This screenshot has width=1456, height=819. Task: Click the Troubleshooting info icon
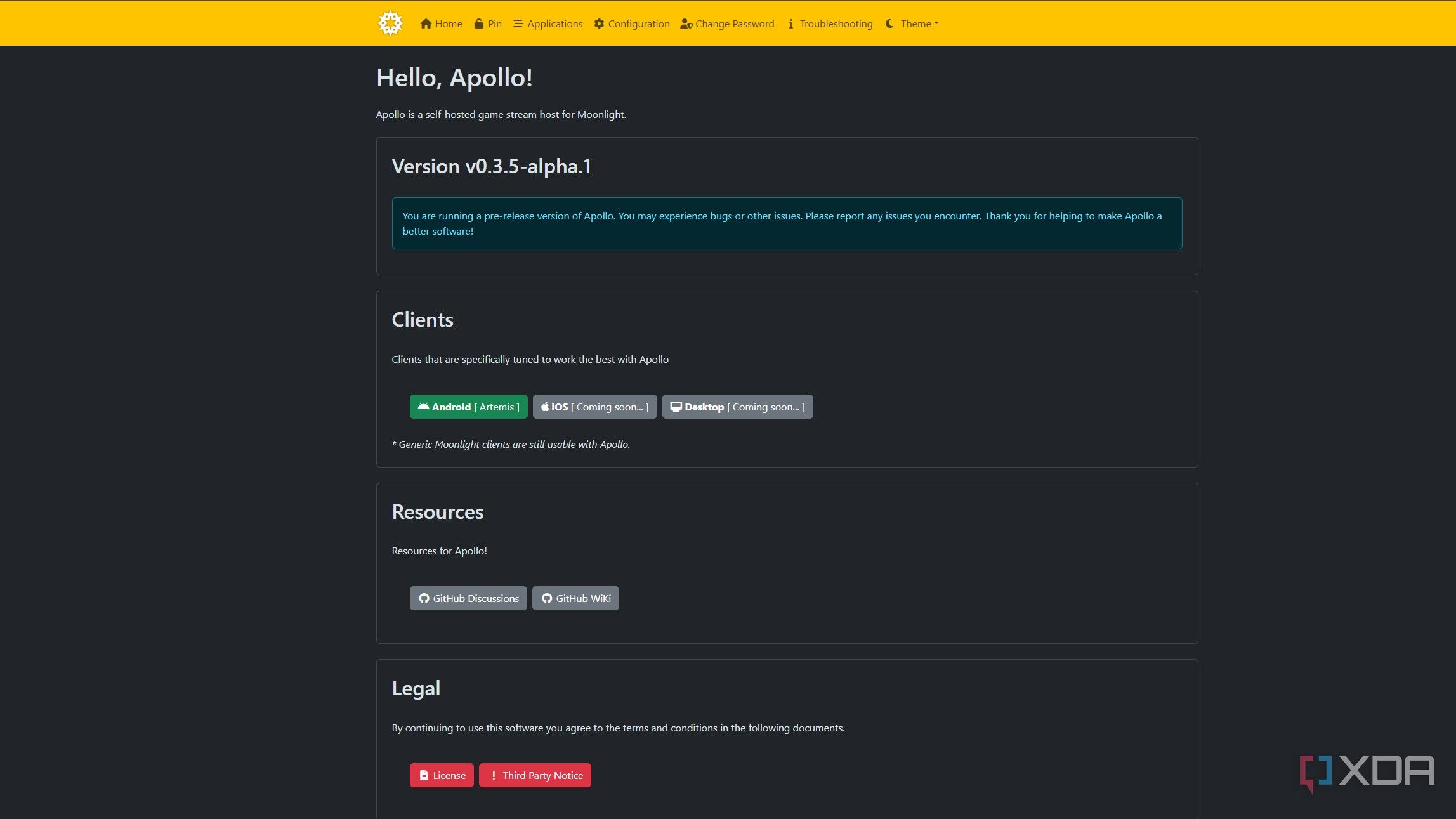[790, 23]
